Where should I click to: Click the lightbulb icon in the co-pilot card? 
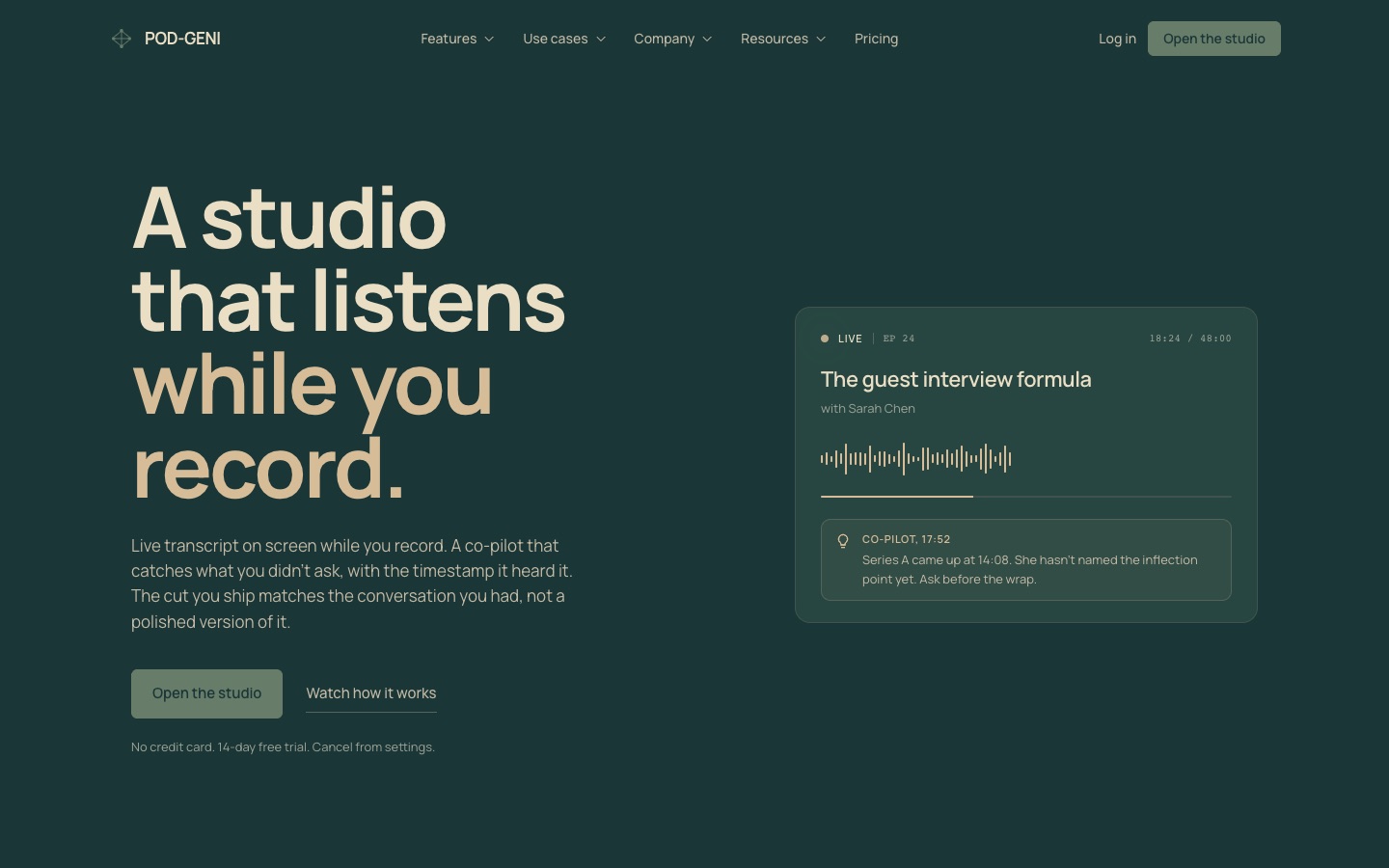[843, 541]
